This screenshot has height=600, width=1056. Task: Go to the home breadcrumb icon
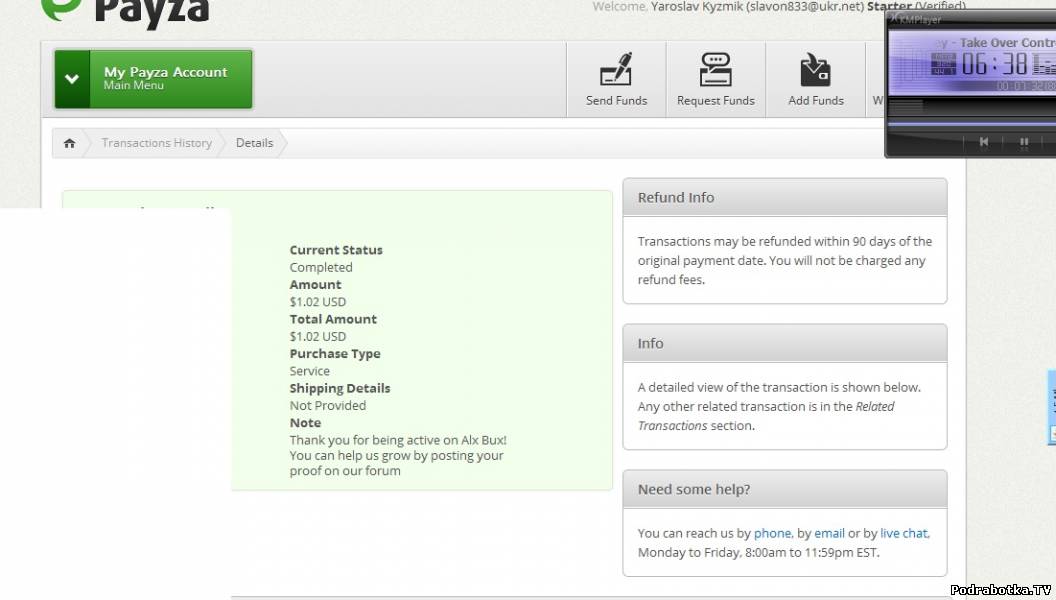[x=69, y=143]
